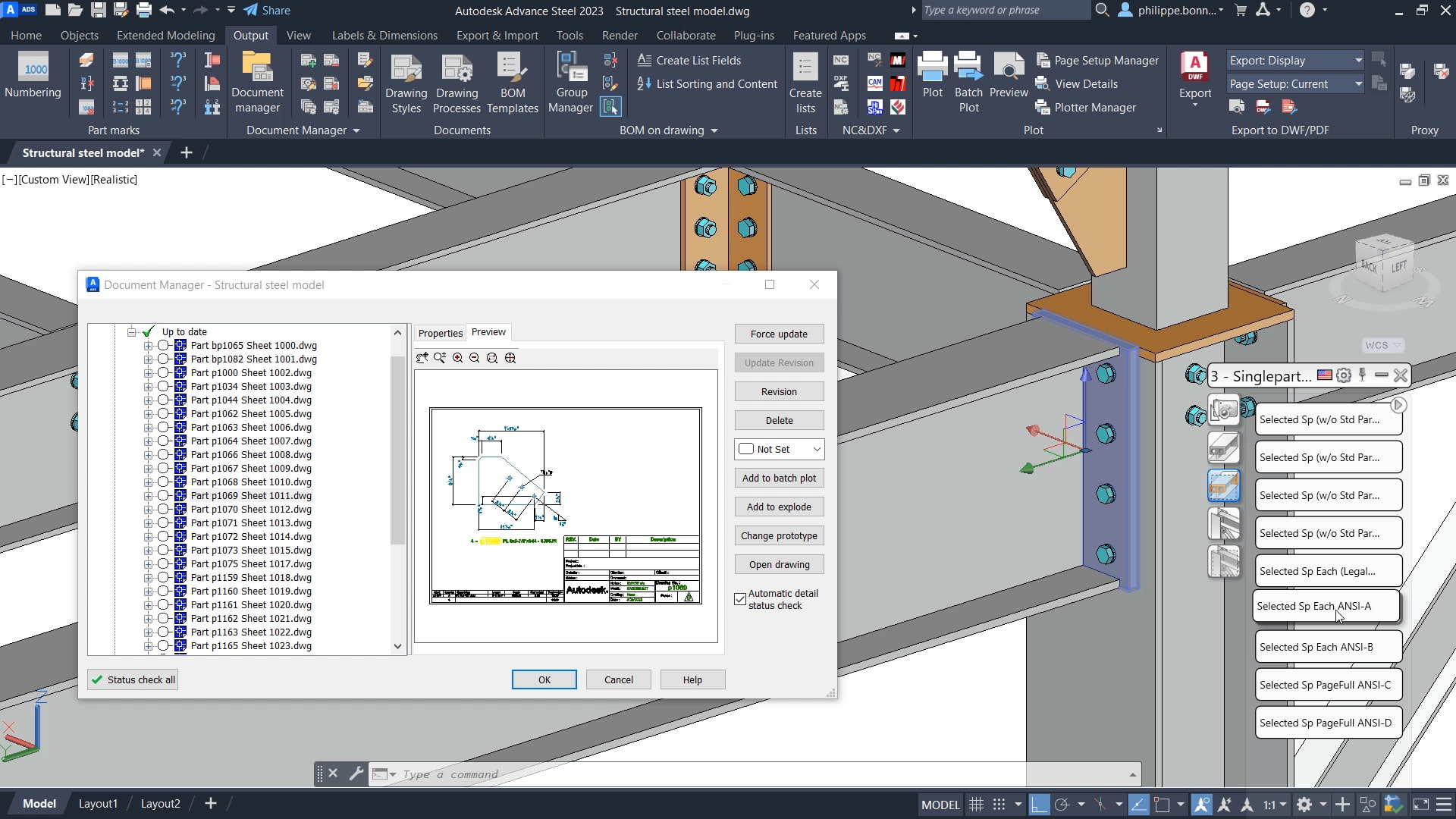This screenshot has width=1456, height=819.
Task: Open the Group Manager tool
Action: coord(571,83)
